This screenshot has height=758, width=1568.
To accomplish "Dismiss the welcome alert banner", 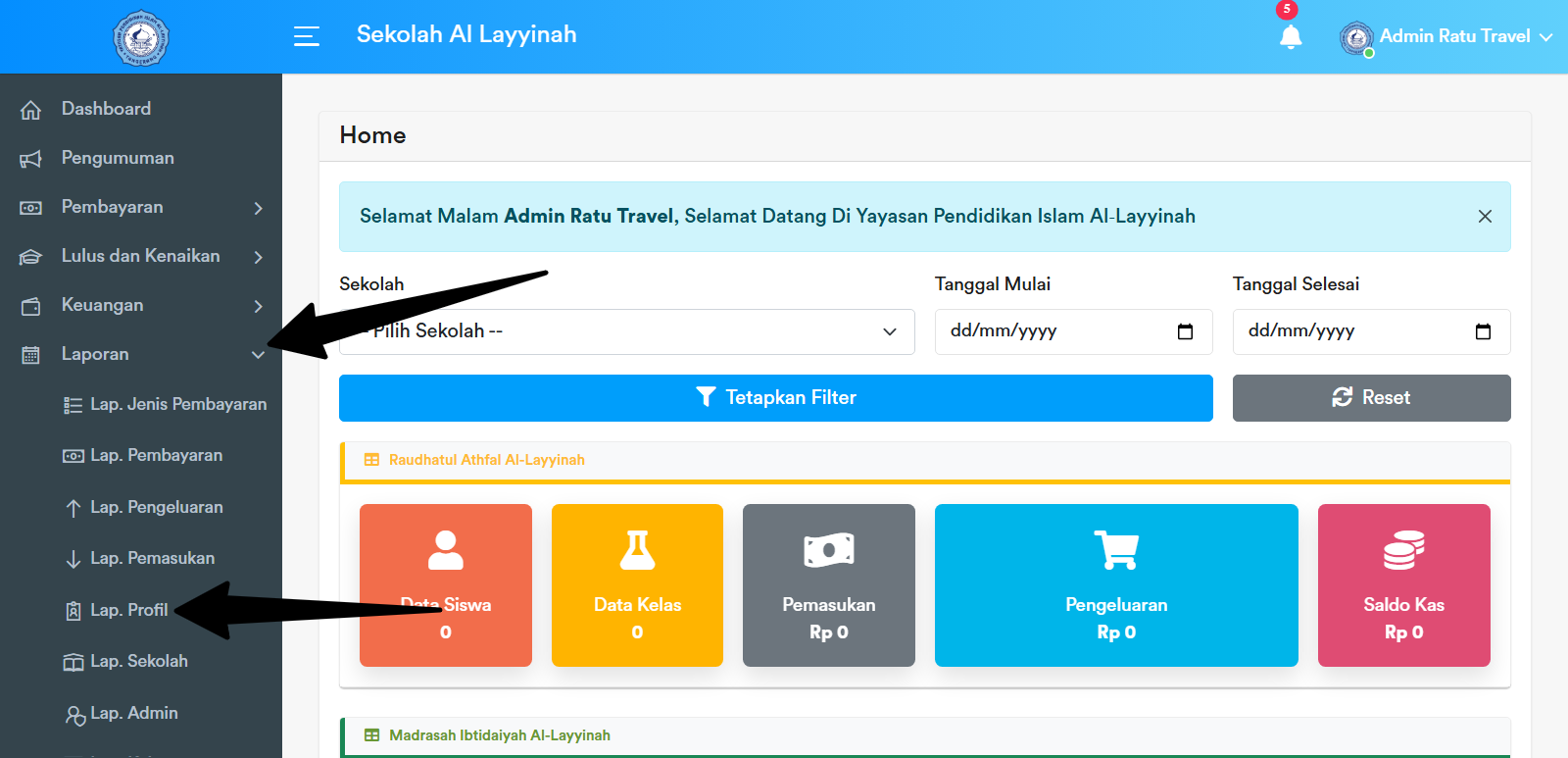I will point(1485,217).
